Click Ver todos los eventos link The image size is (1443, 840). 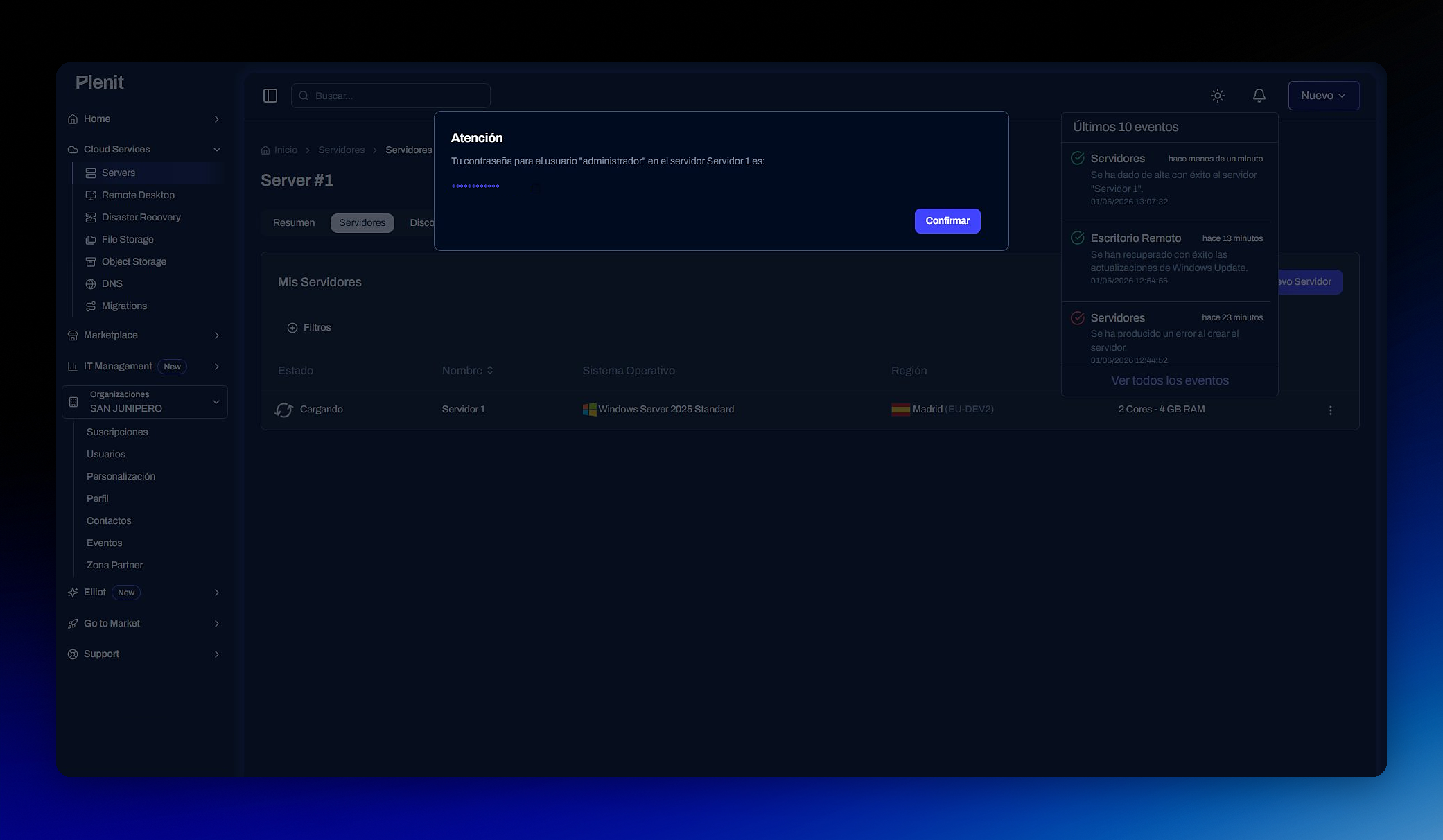(1170, 380)
